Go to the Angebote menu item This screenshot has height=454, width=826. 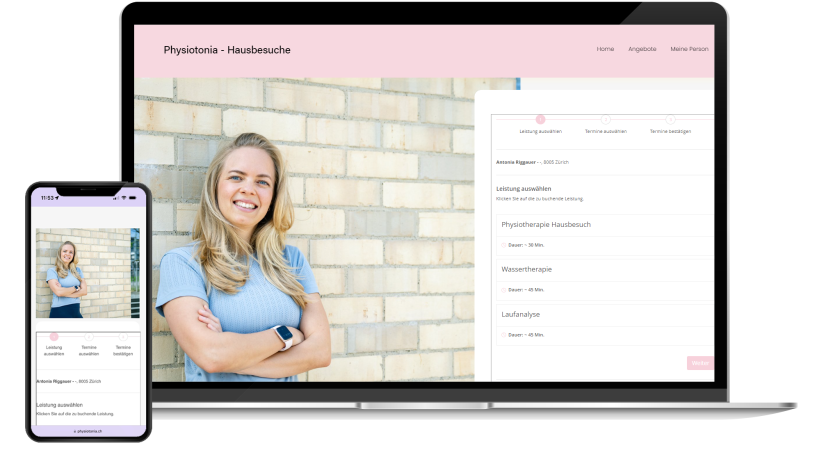(642, 49)
